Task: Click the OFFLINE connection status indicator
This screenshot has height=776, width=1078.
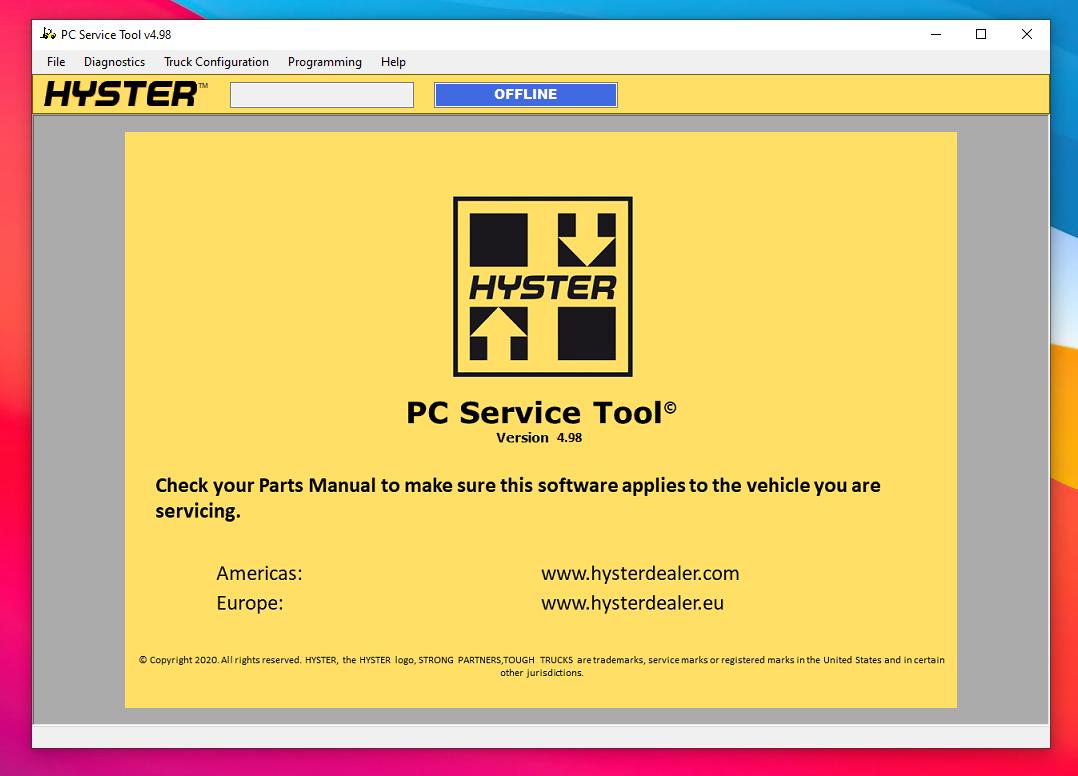Action: tap(525, 94)
